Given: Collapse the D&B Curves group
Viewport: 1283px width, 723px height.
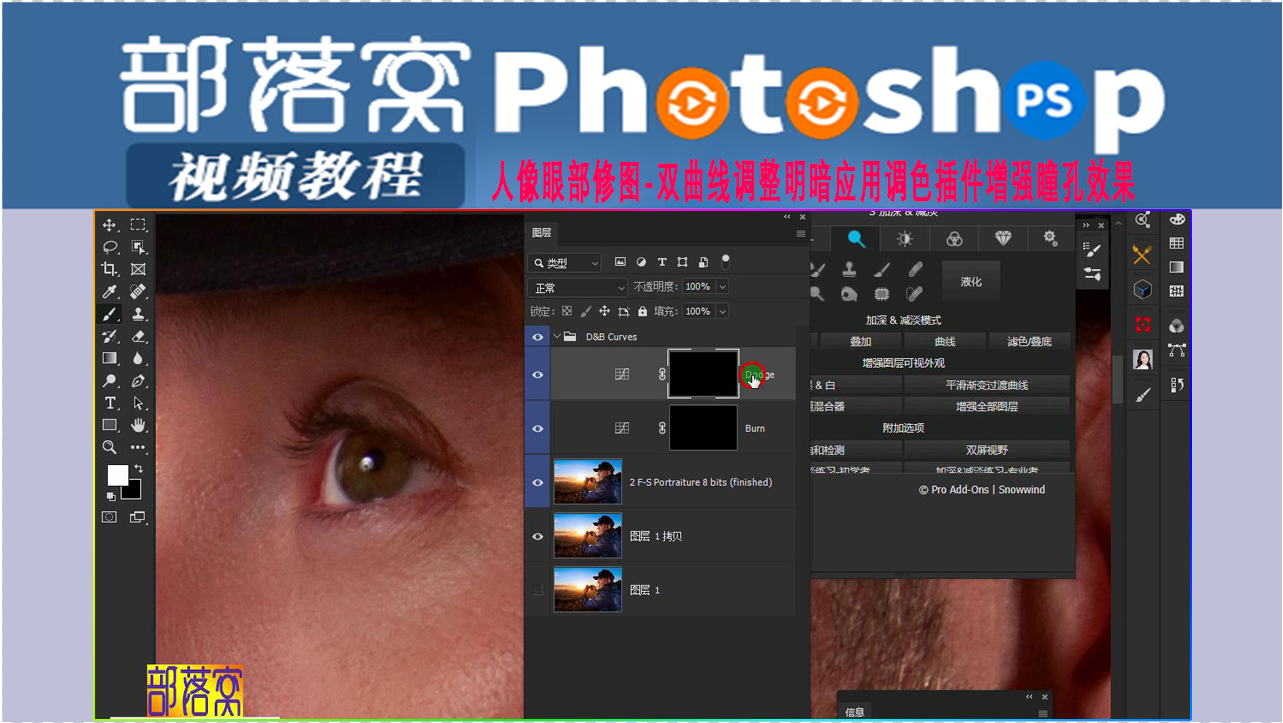Looking at the screenshot, I should click(x=557, y=337).
